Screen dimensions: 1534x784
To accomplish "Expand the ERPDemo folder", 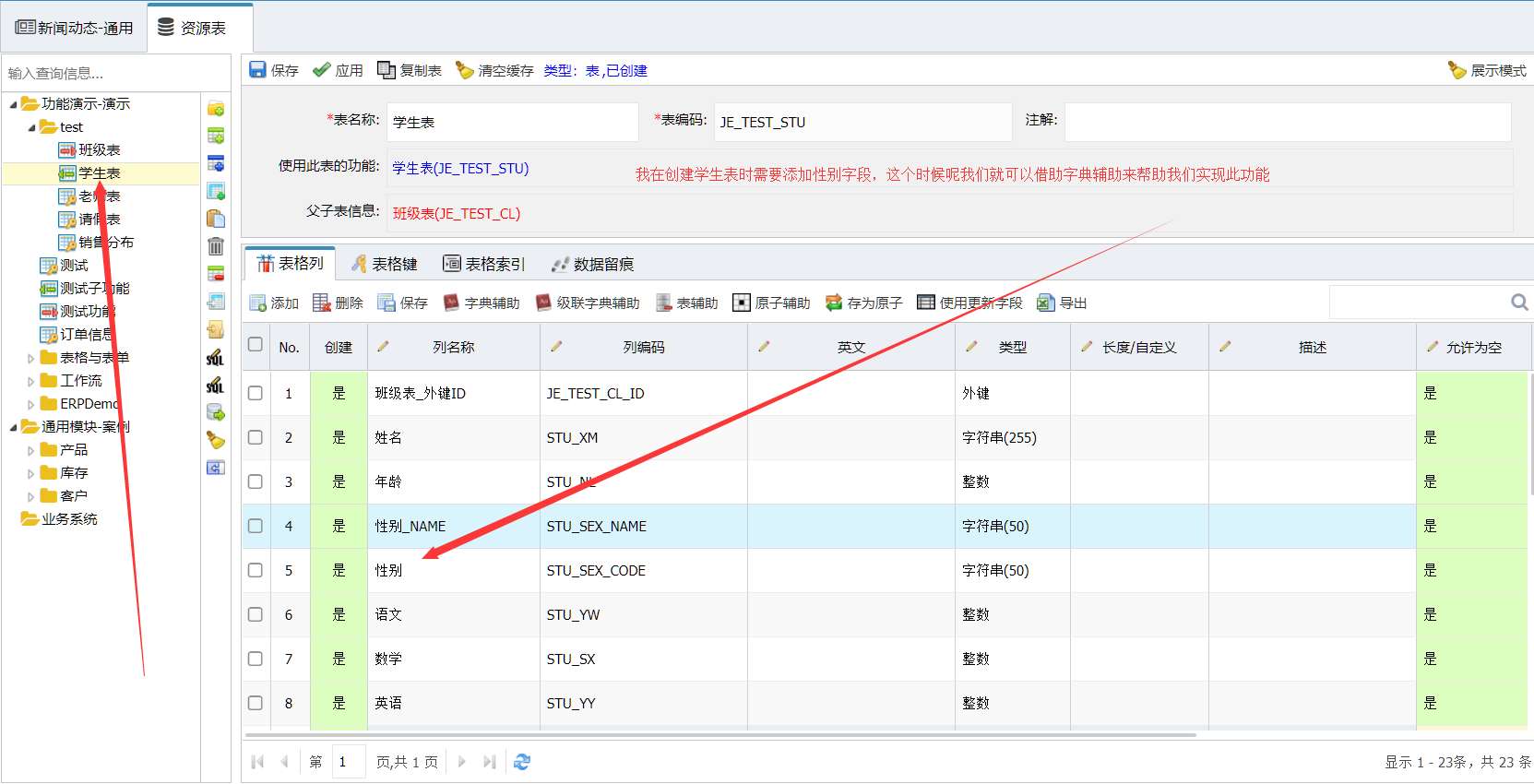I will pyautogui.click(x=31, y=404).
